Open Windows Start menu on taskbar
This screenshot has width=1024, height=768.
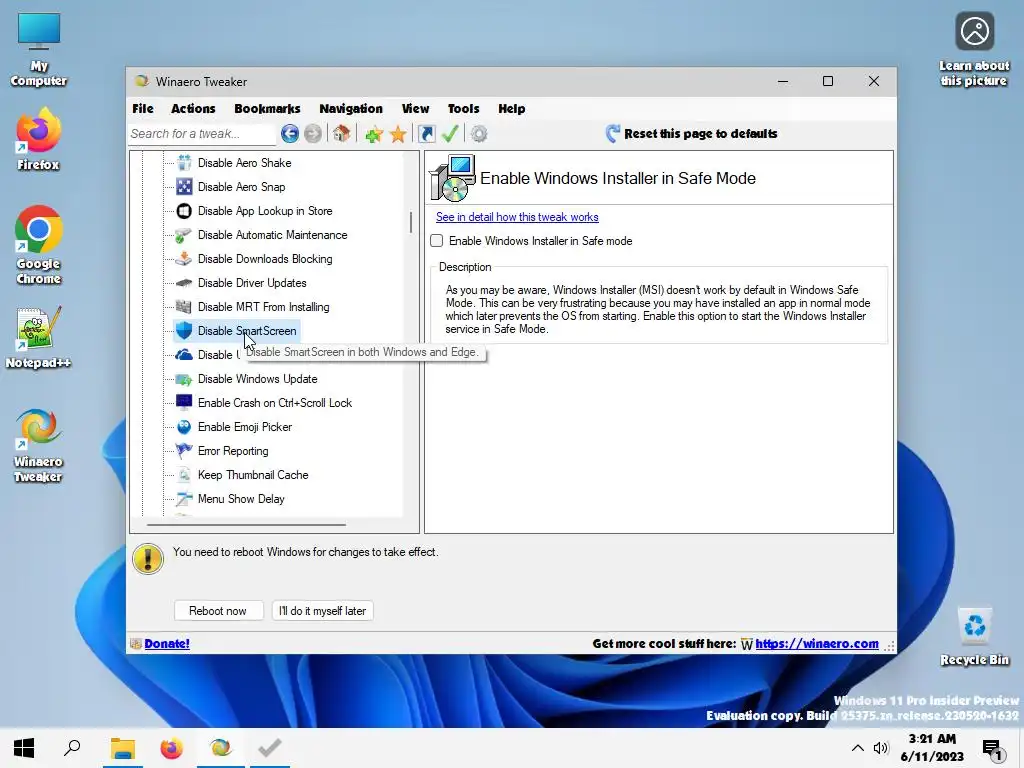pyautogui.click(x=24, y=748)
